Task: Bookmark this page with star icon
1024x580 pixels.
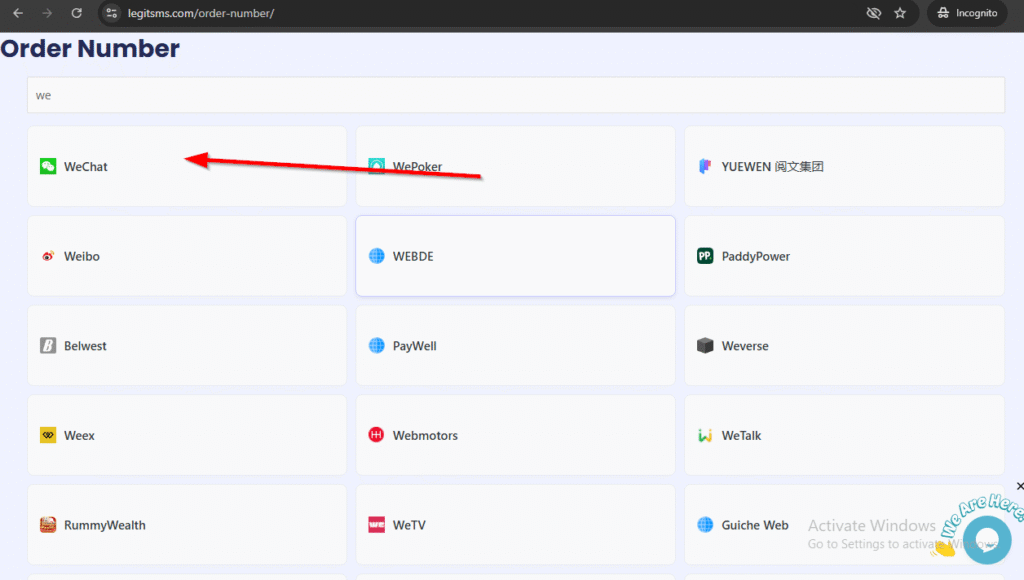Action: click(900, 13)
